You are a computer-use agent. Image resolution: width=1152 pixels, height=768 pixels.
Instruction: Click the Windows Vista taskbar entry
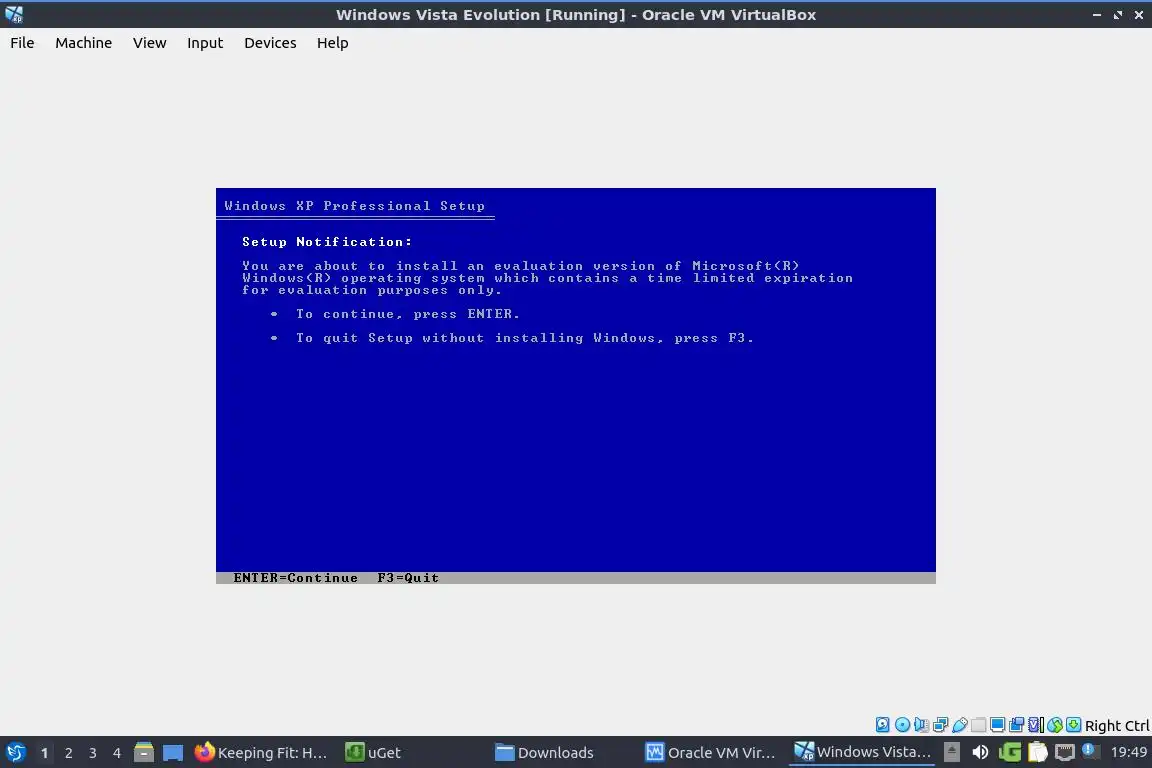tap(862, 752)
